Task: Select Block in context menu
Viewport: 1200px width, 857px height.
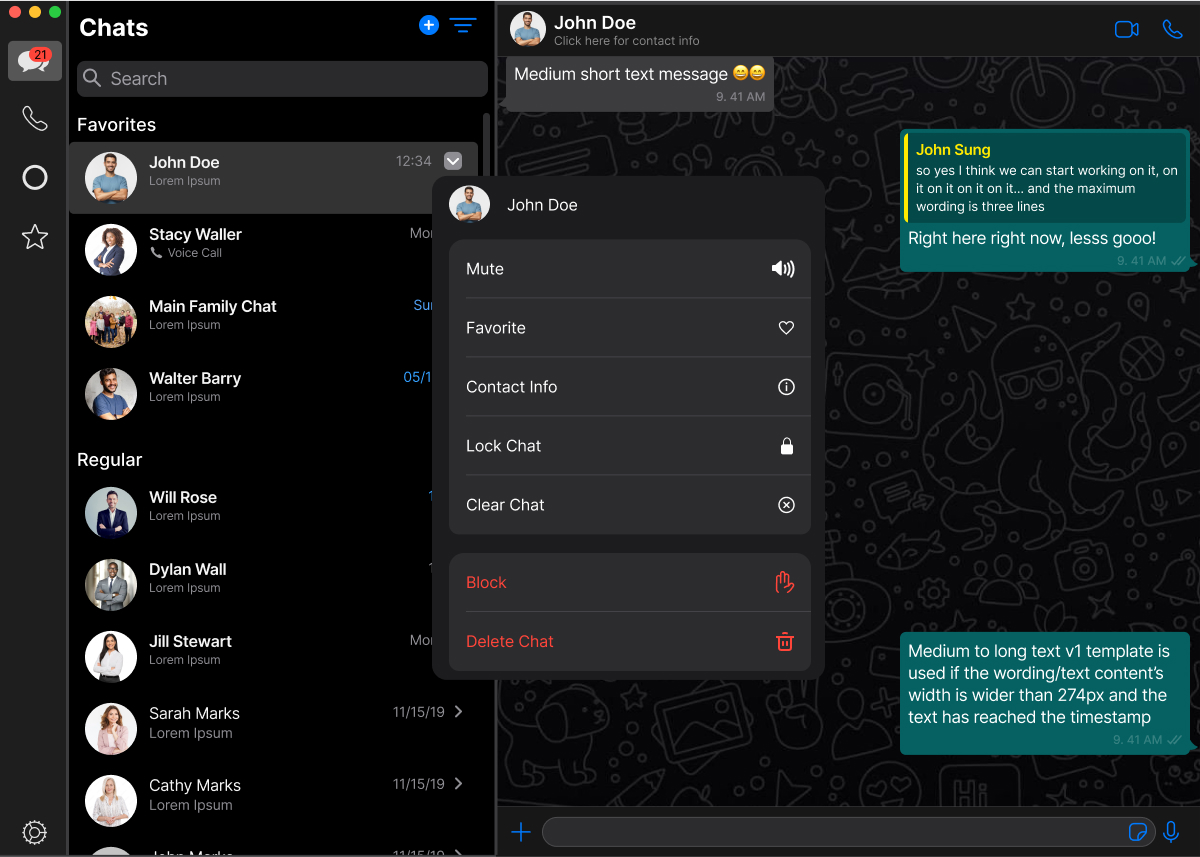Action: 630,582
